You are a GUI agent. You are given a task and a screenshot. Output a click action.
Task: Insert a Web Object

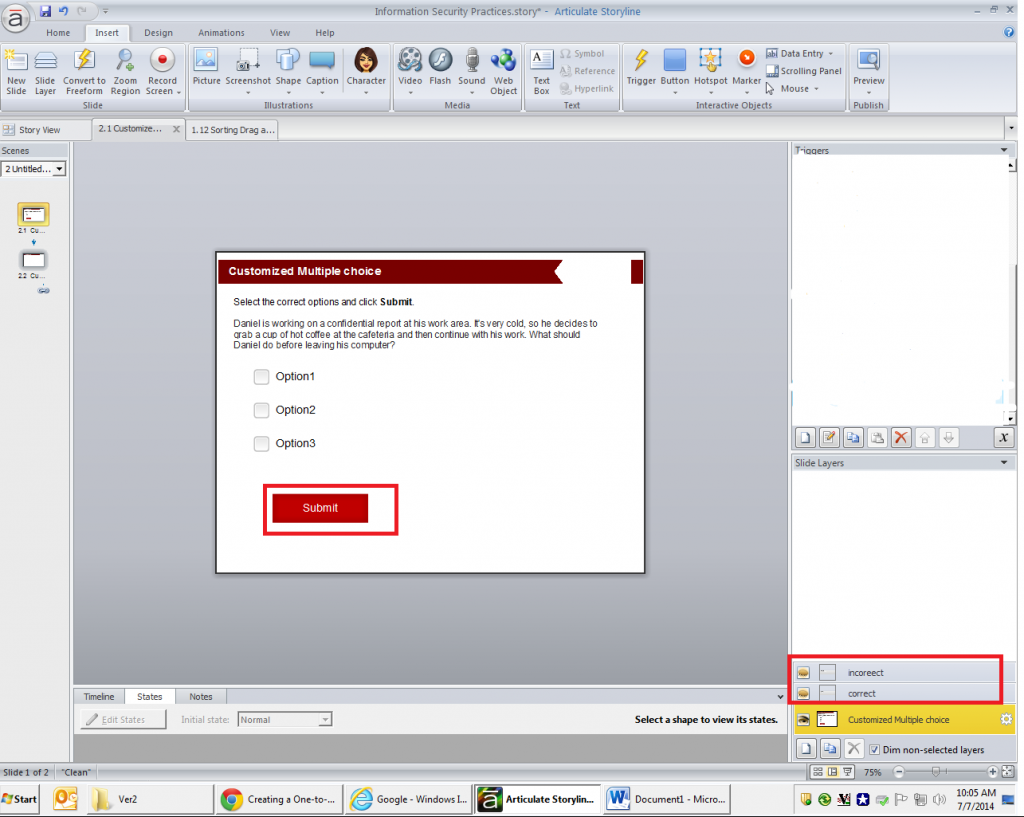[x=503, y=68]
